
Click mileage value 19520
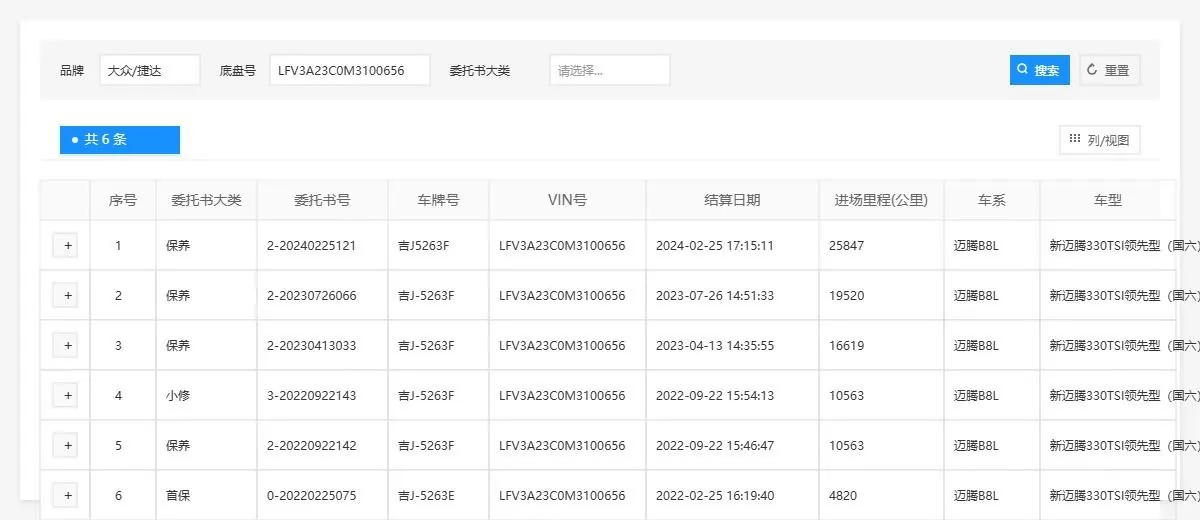(847, 296)
